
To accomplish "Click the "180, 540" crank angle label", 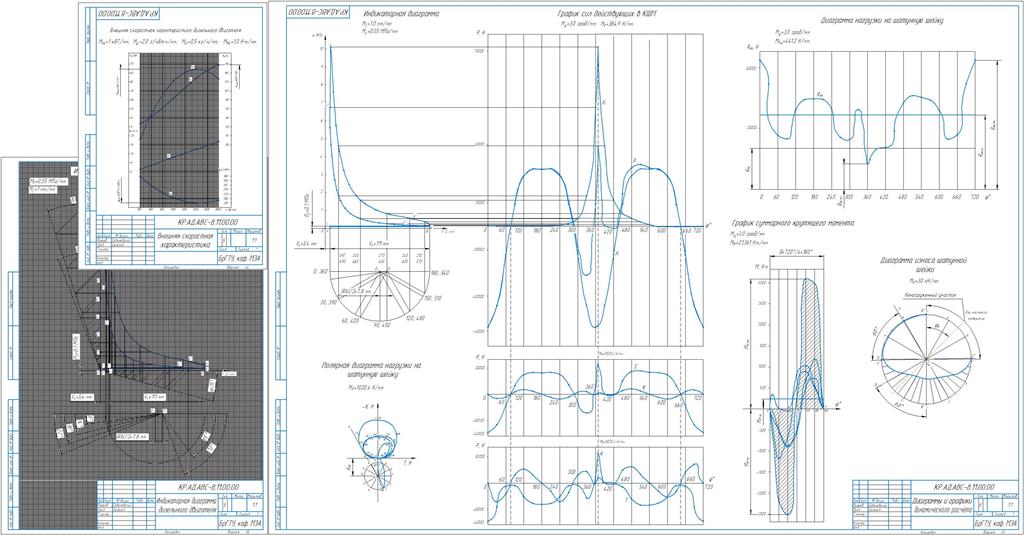I will (x=440, y=273).
